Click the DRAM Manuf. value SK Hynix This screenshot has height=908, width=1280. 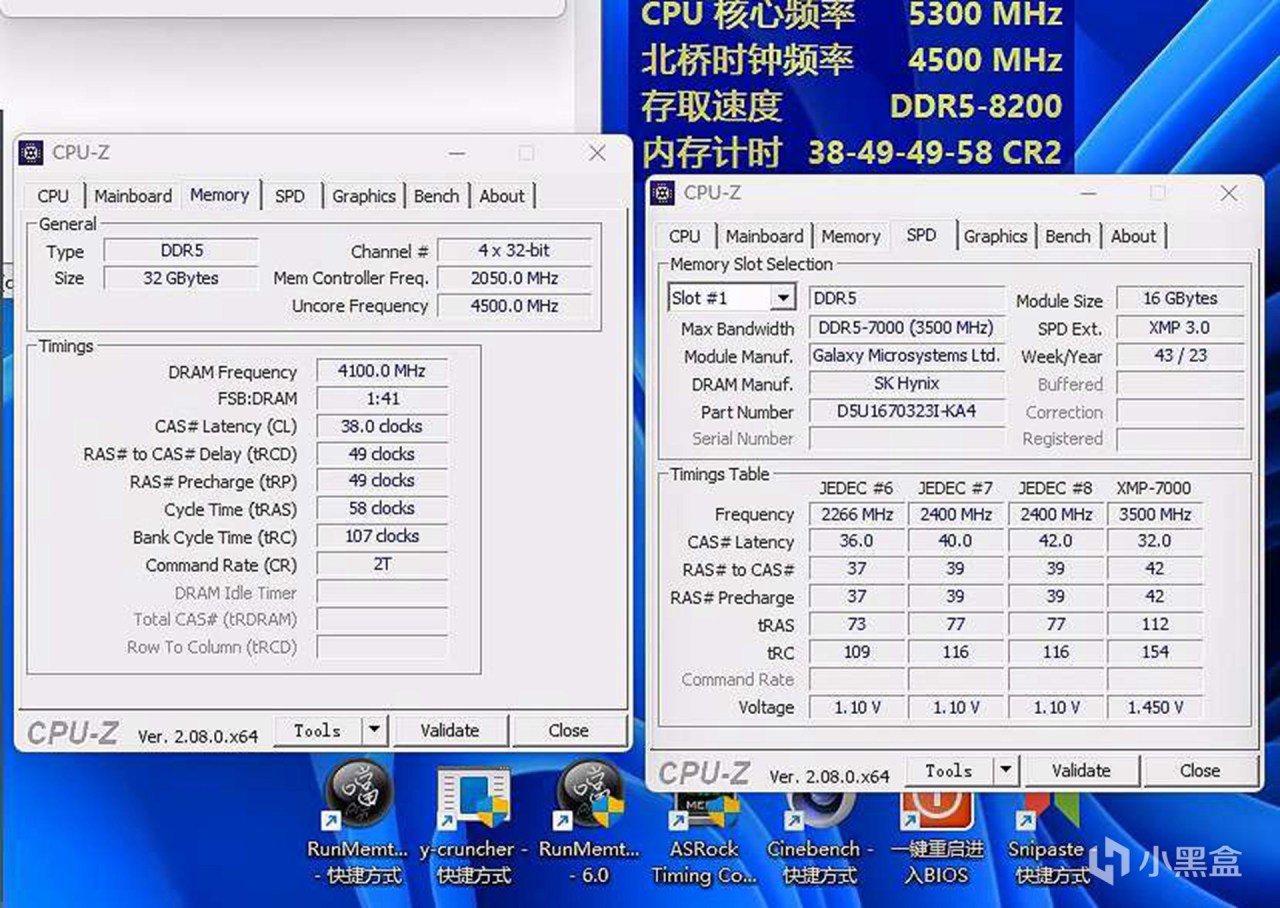pos(906,383)
